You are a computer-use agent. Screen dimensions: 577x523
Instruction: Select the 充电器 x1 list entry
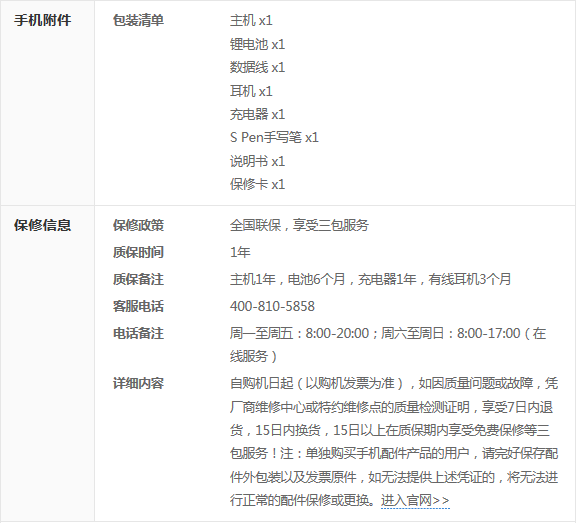(258, 114)
